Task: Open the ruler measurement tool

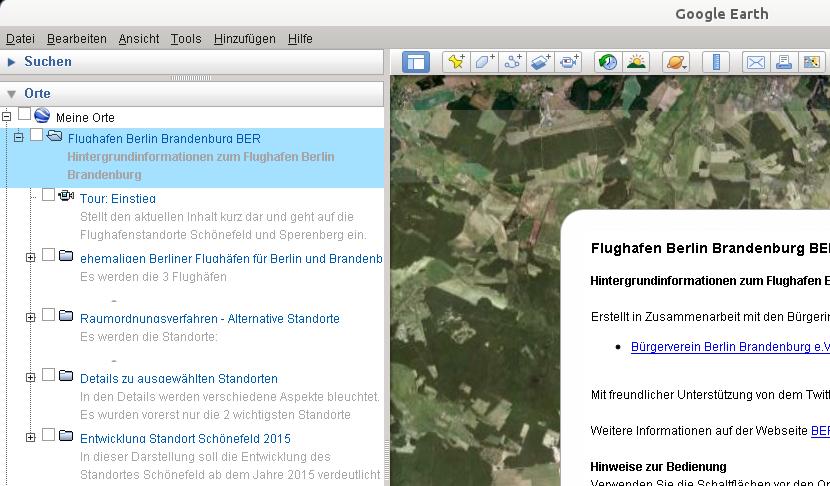Action: coord(716,62)
